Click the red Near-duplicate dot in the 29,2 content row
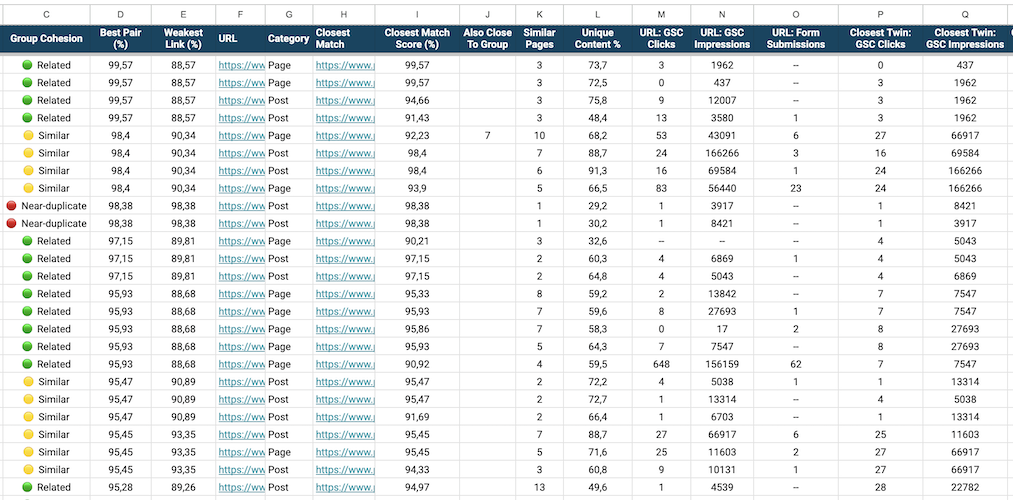The width and height of the screenshot is (1013, 500). [x=11, y=205]
